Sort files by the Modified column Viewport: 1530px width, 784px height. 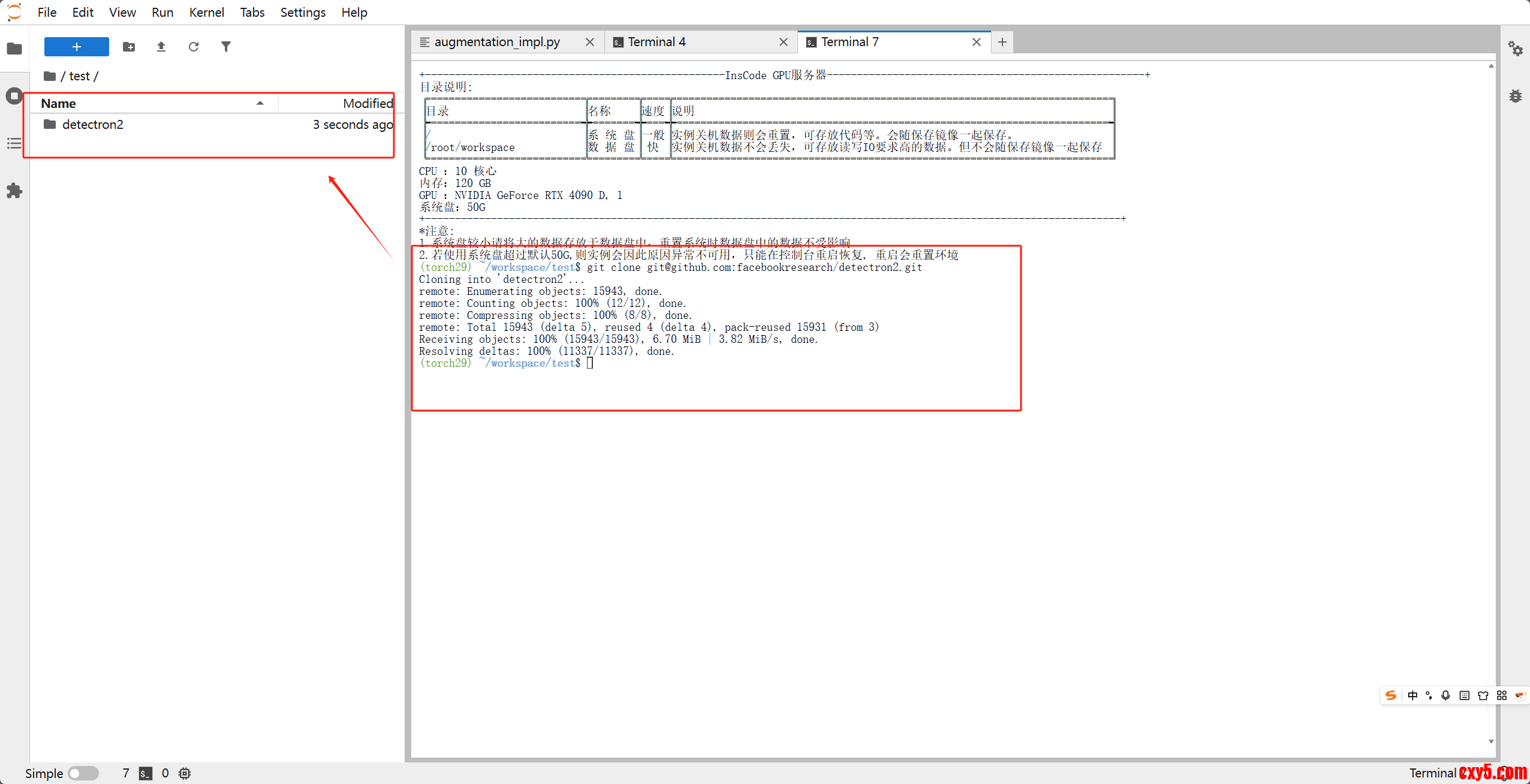pyautogui.click(x=367, y=103)
